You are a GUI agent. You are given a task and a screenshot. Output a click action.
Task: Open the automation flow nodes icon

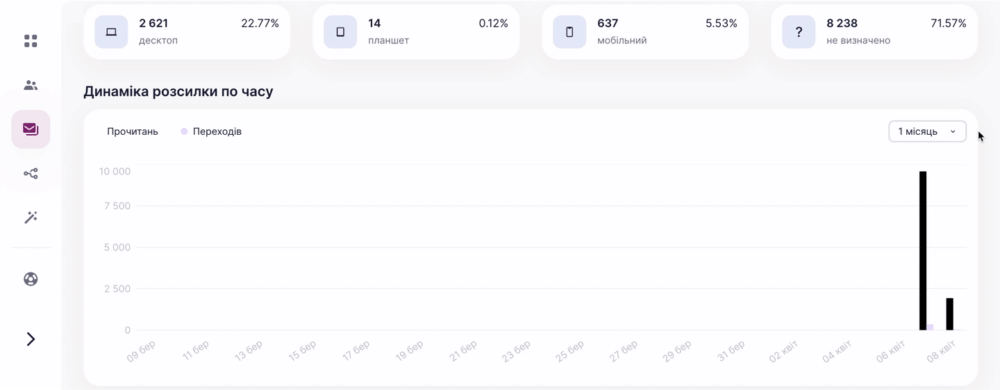point(31,173)
